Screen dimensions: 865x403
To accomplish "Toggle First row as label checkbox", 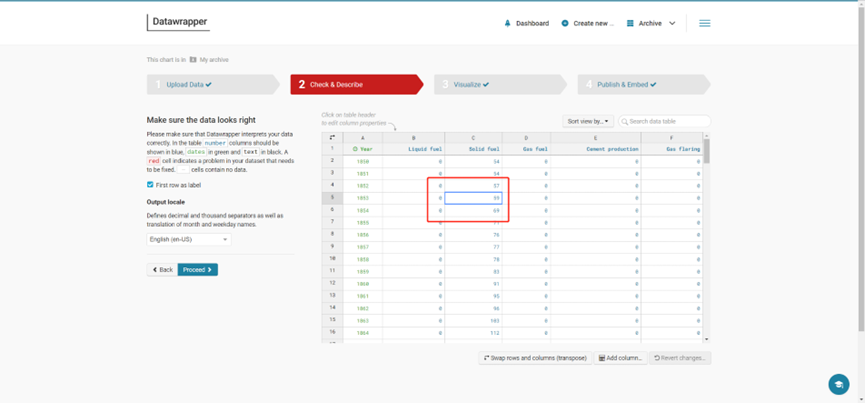I will [150, 185].
